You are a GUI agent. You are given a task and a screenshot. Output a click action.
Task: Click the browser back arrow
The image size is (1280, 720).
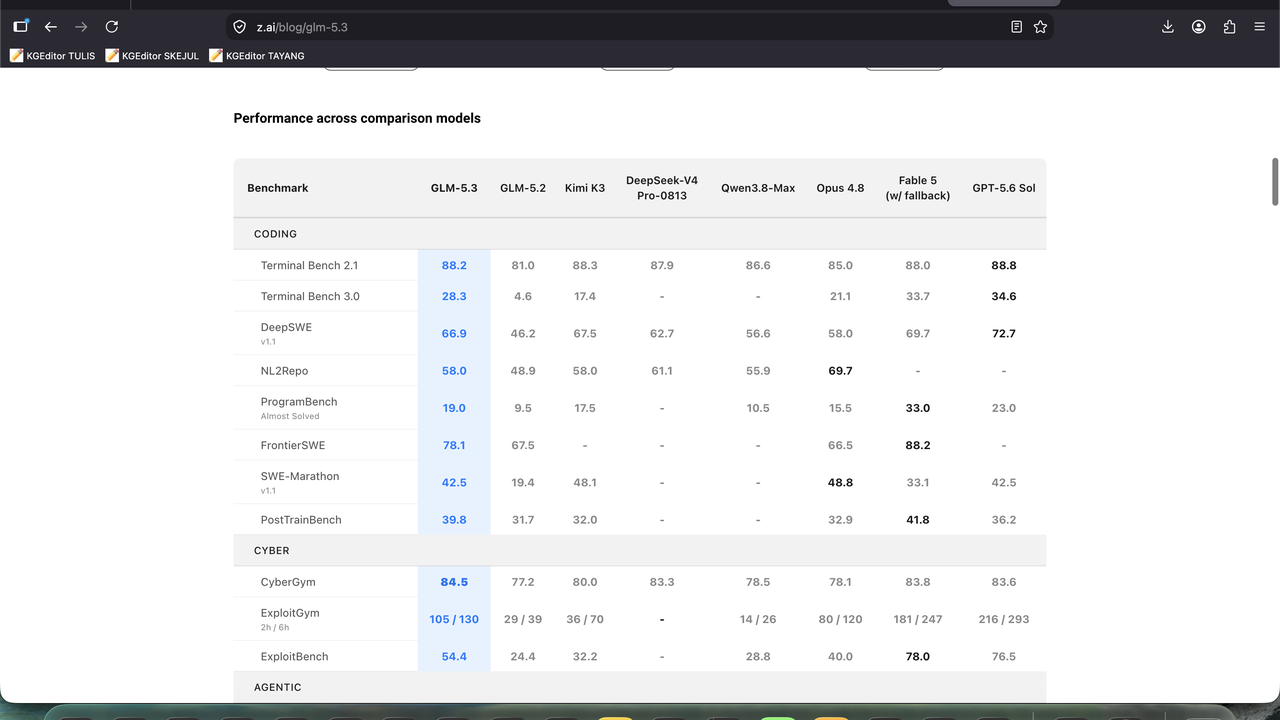click(51, 27)
